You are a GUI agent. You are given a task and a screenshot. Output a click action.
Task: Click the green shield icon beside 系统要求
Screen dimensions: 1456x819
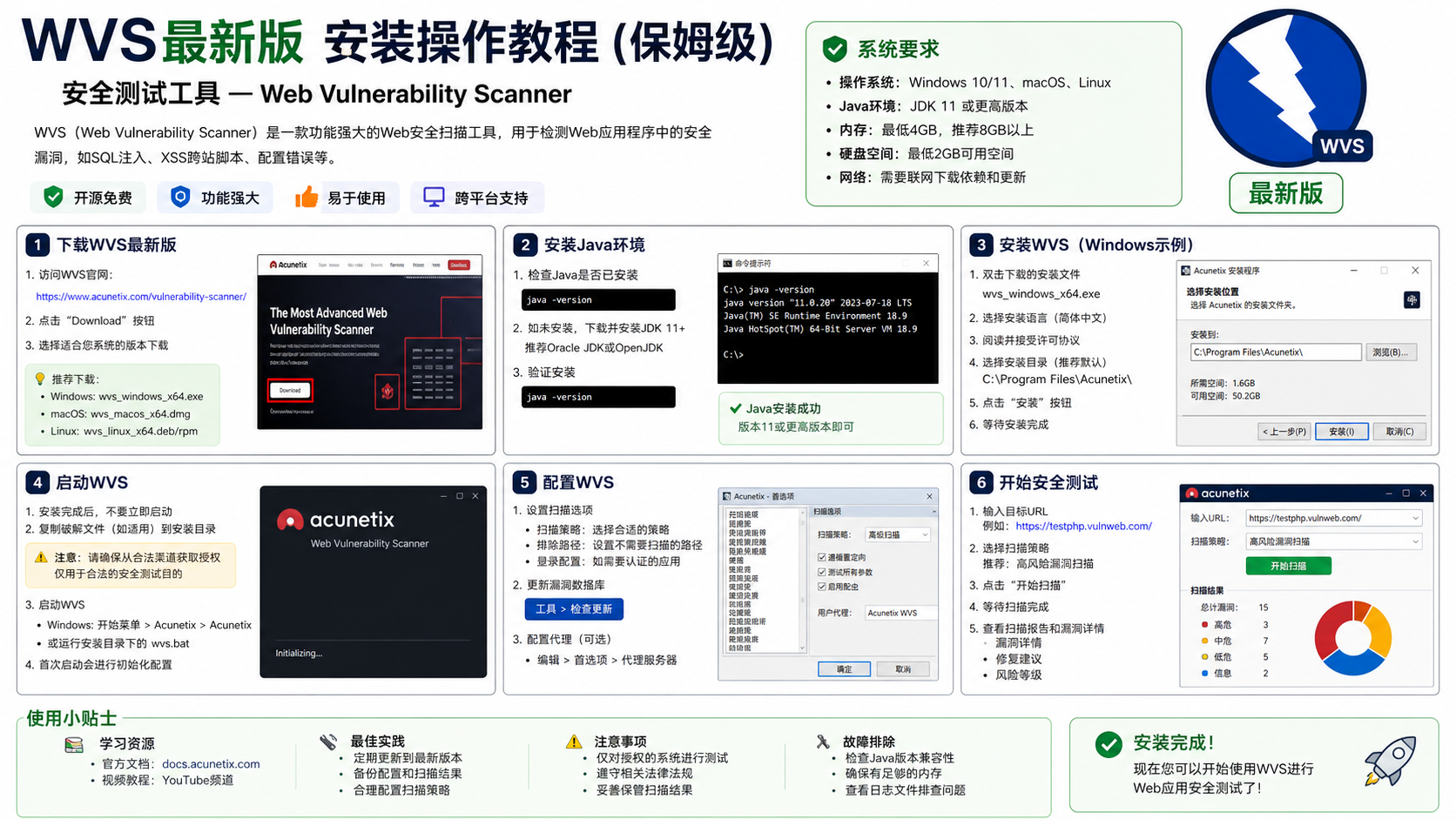coord(834,49)
